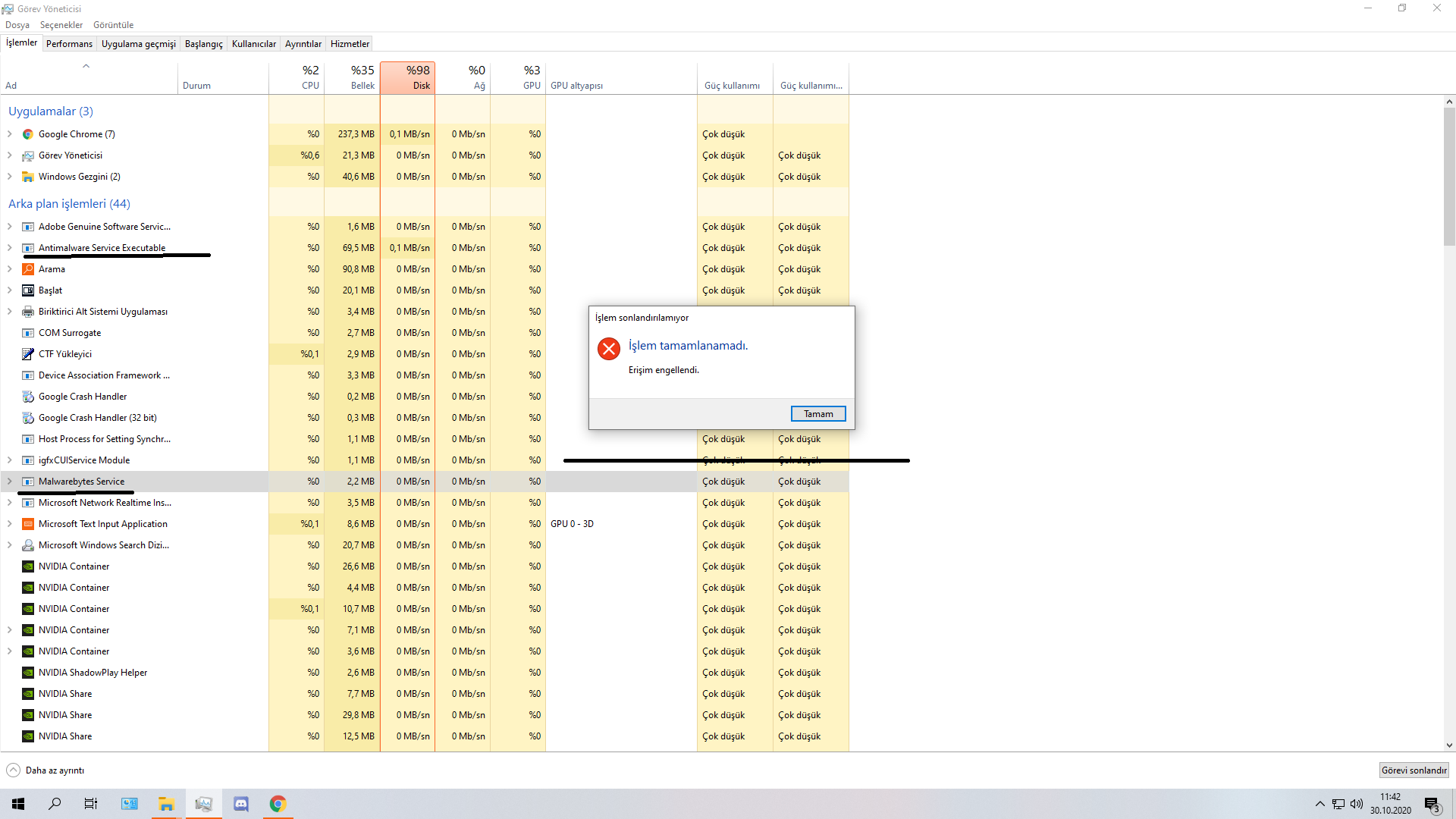Show hidden system tray icons
Image resolution: width=1456 pixels, height=819 pixels.
click(x=1320, y=804)
